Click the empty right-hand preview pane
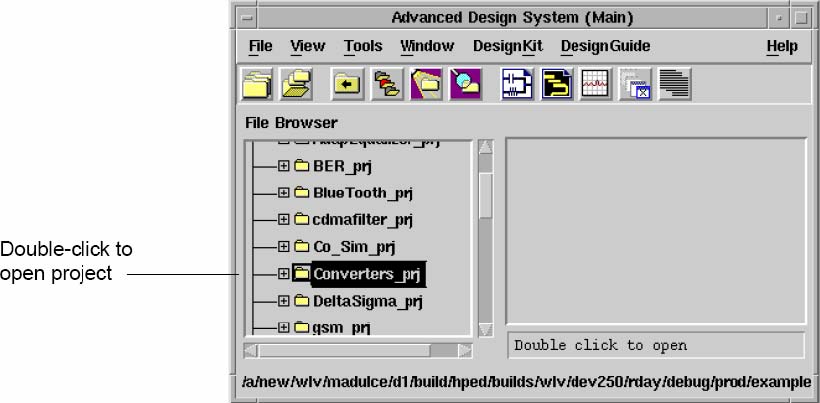This screenshot has height=403, width=820. pos(656,231)
